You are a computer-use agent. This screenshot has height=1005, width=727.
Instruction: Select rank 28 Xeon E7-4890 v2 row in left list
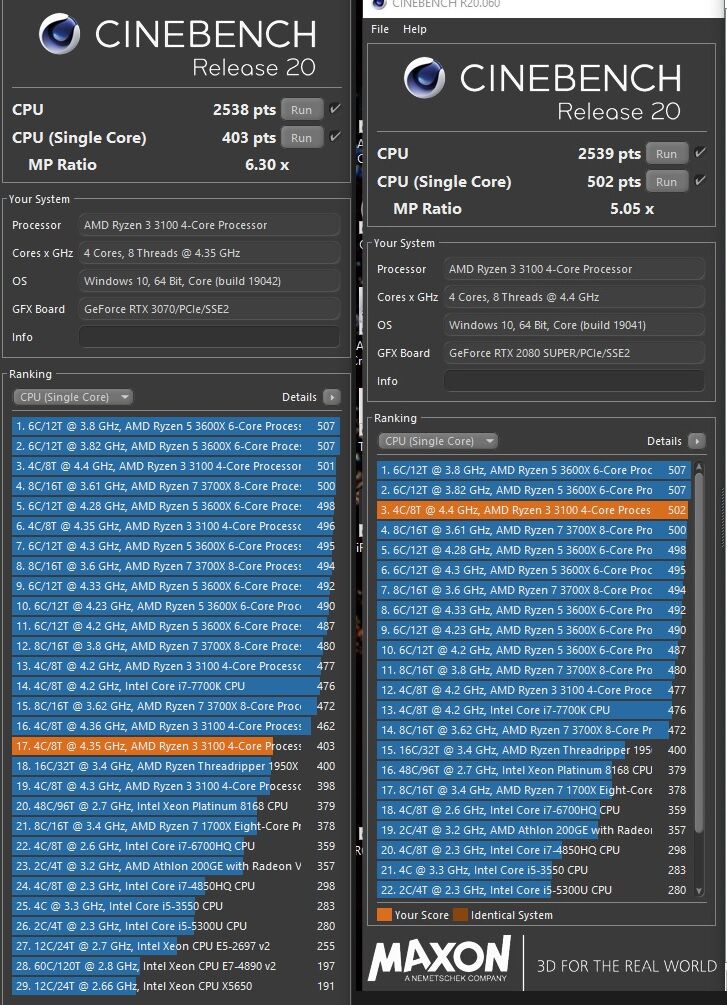coord(175,966)
